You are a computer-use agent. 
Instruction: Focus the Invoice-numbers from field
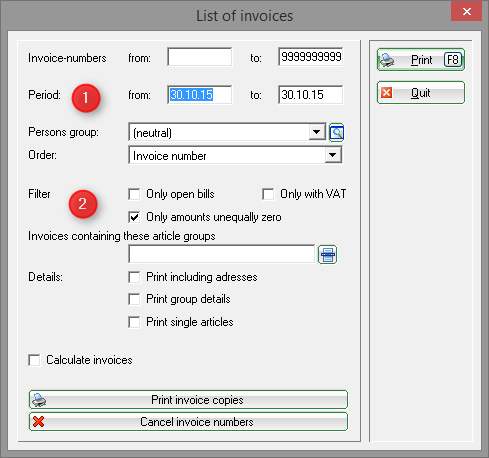point(200,57)
